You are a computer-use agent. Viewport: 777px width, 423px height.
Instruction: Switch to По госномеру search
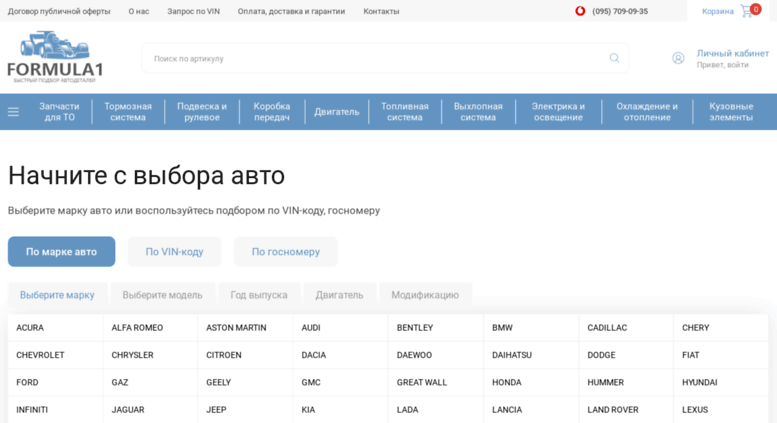(286, 252)
